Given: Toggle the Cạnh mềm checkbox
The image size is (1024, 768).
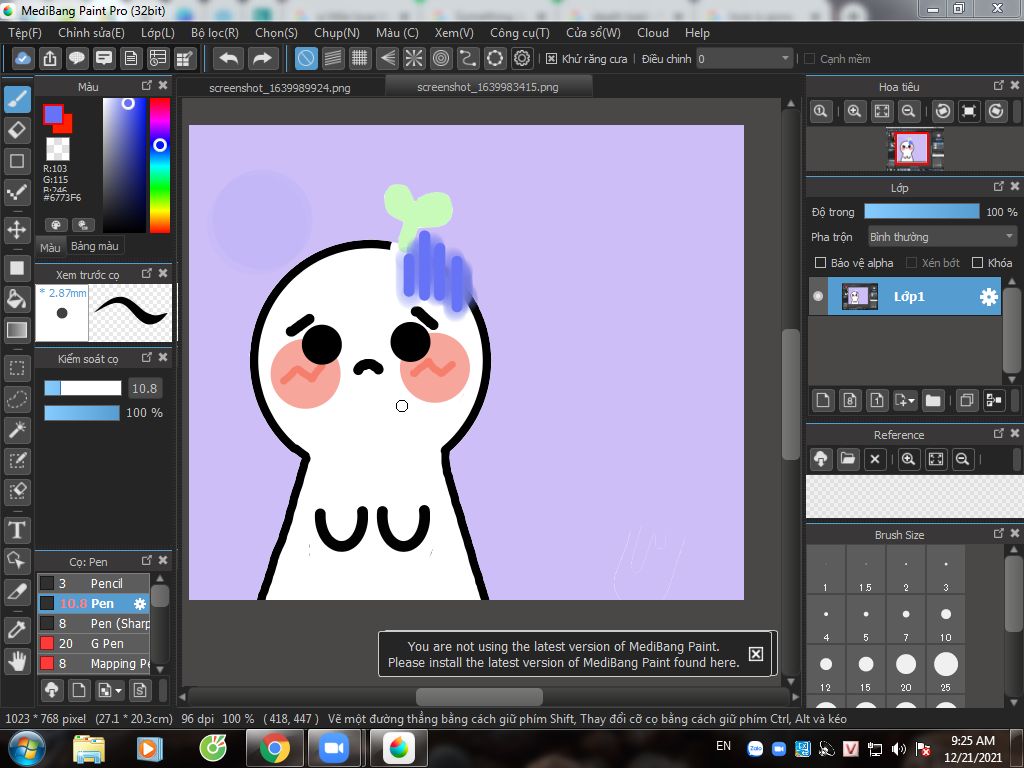Looking at the screenshot, I should [810, 59].
